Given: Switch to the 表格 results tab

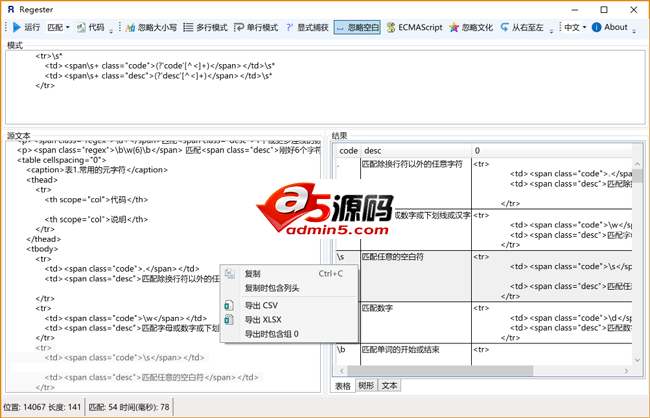Looking at the screenshot, I should point(343,386).
